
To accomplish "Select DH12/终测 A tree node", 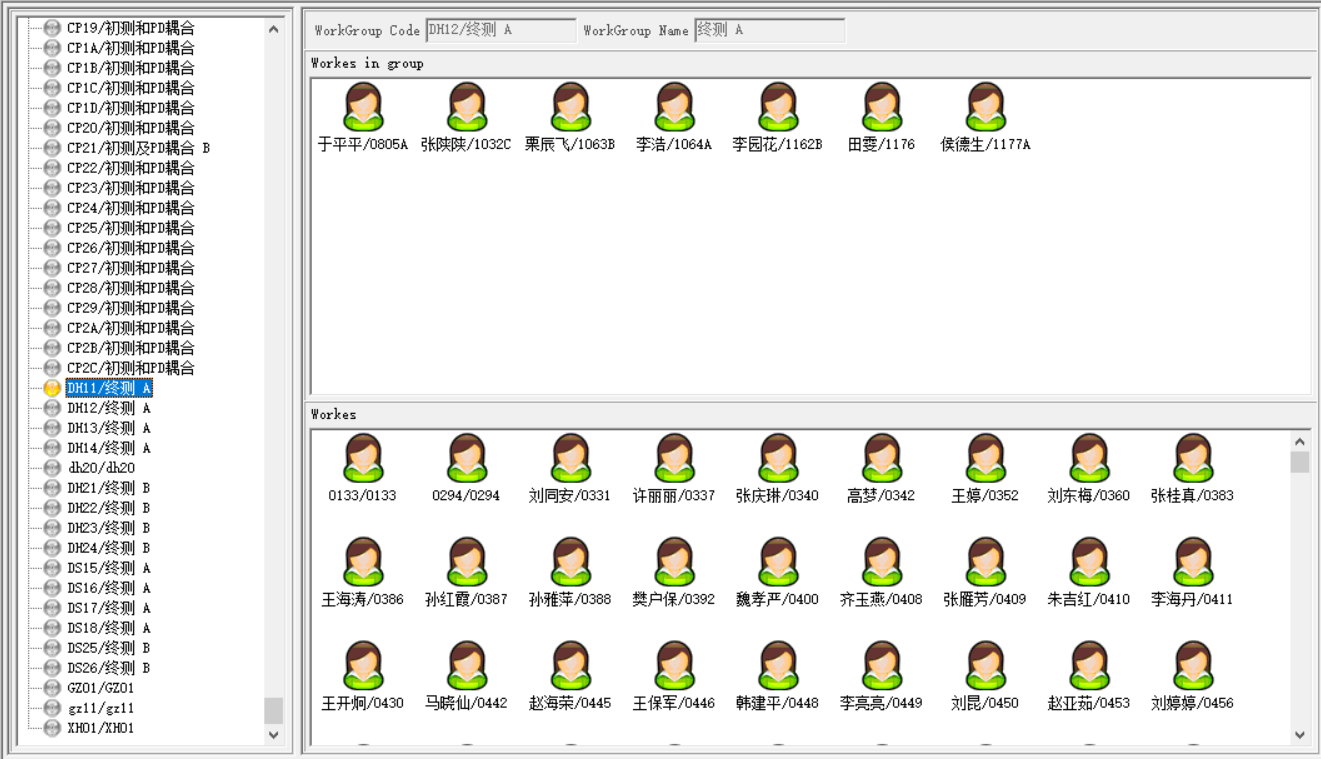I will click(108, 408).
